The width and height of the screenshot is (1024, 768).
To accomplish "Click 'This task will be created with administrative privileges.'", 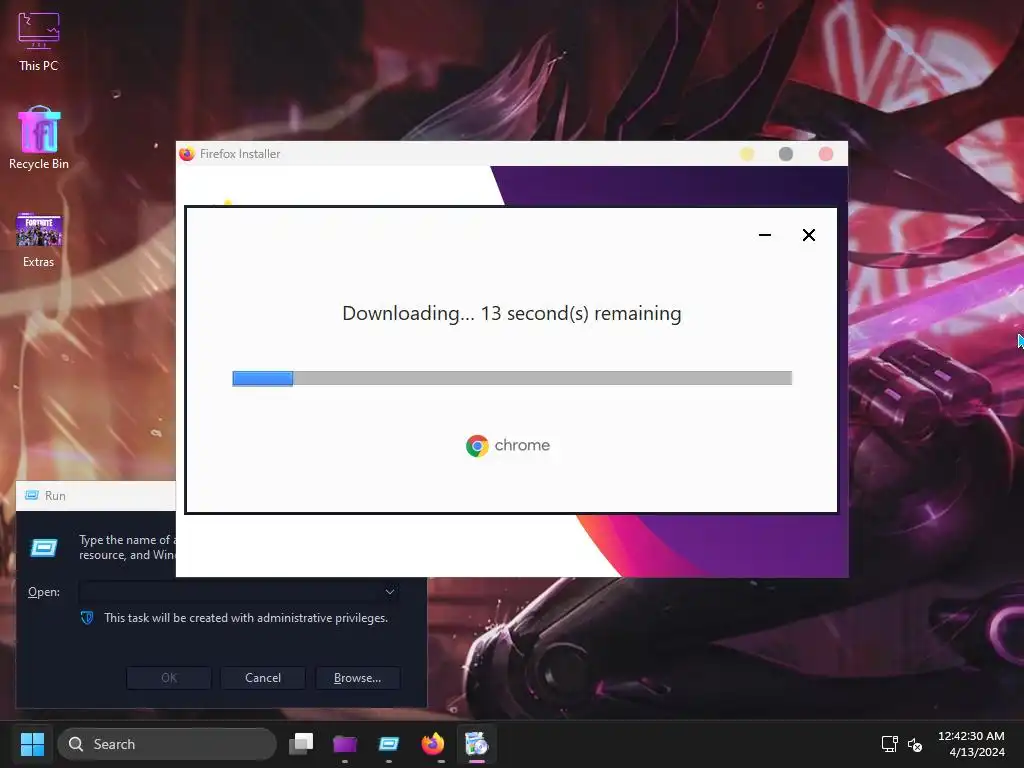I will 246,618.
